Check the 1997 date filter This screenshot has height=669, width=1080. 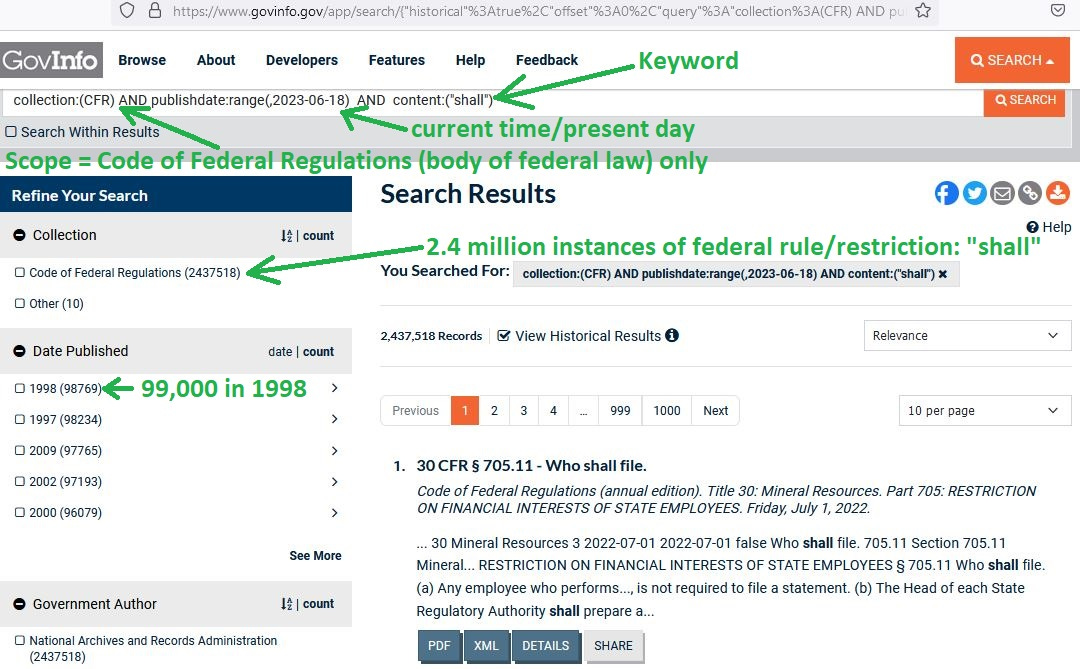[20, 420]
